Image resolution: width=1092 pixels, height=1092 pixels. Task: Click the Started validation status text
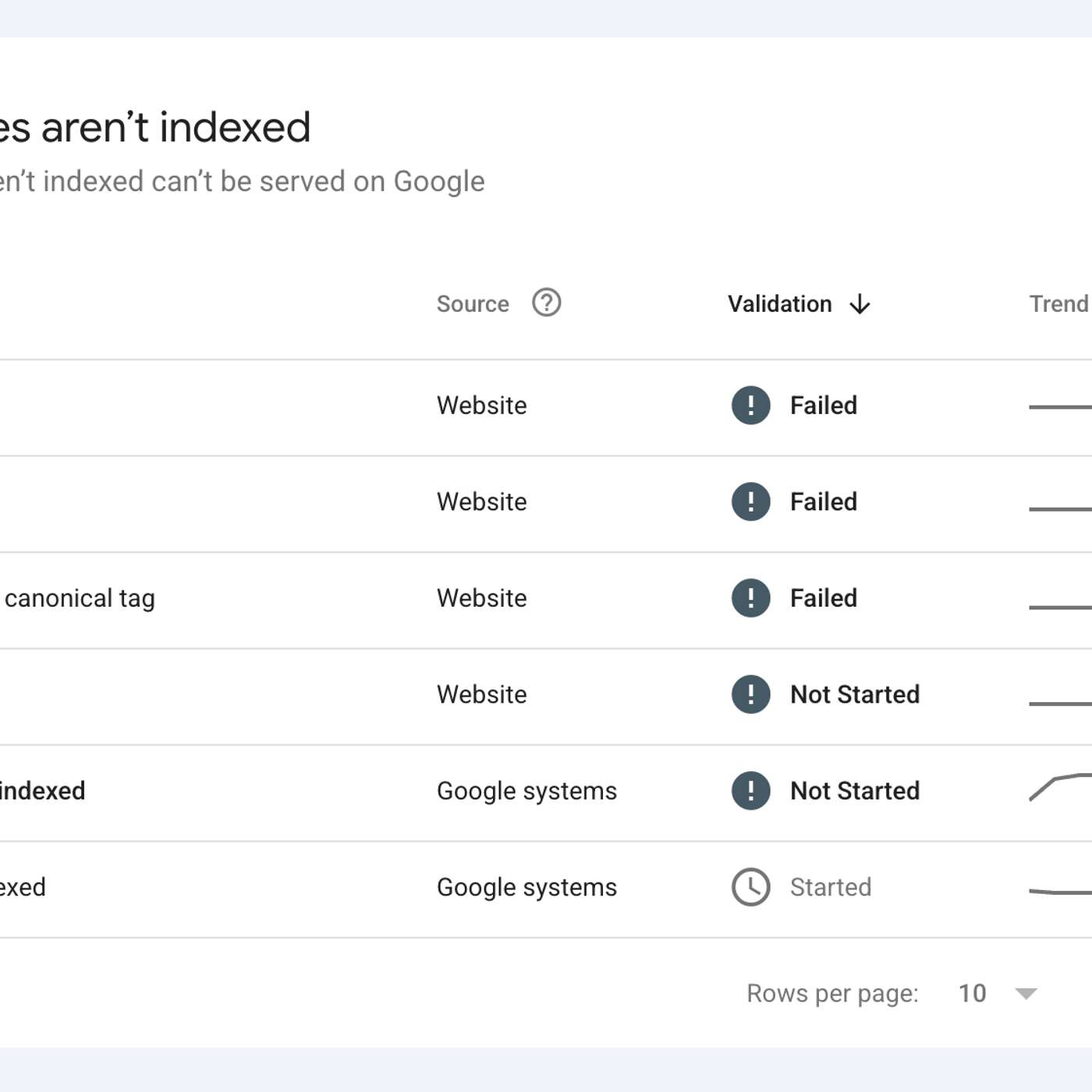[x=831, y=887]
